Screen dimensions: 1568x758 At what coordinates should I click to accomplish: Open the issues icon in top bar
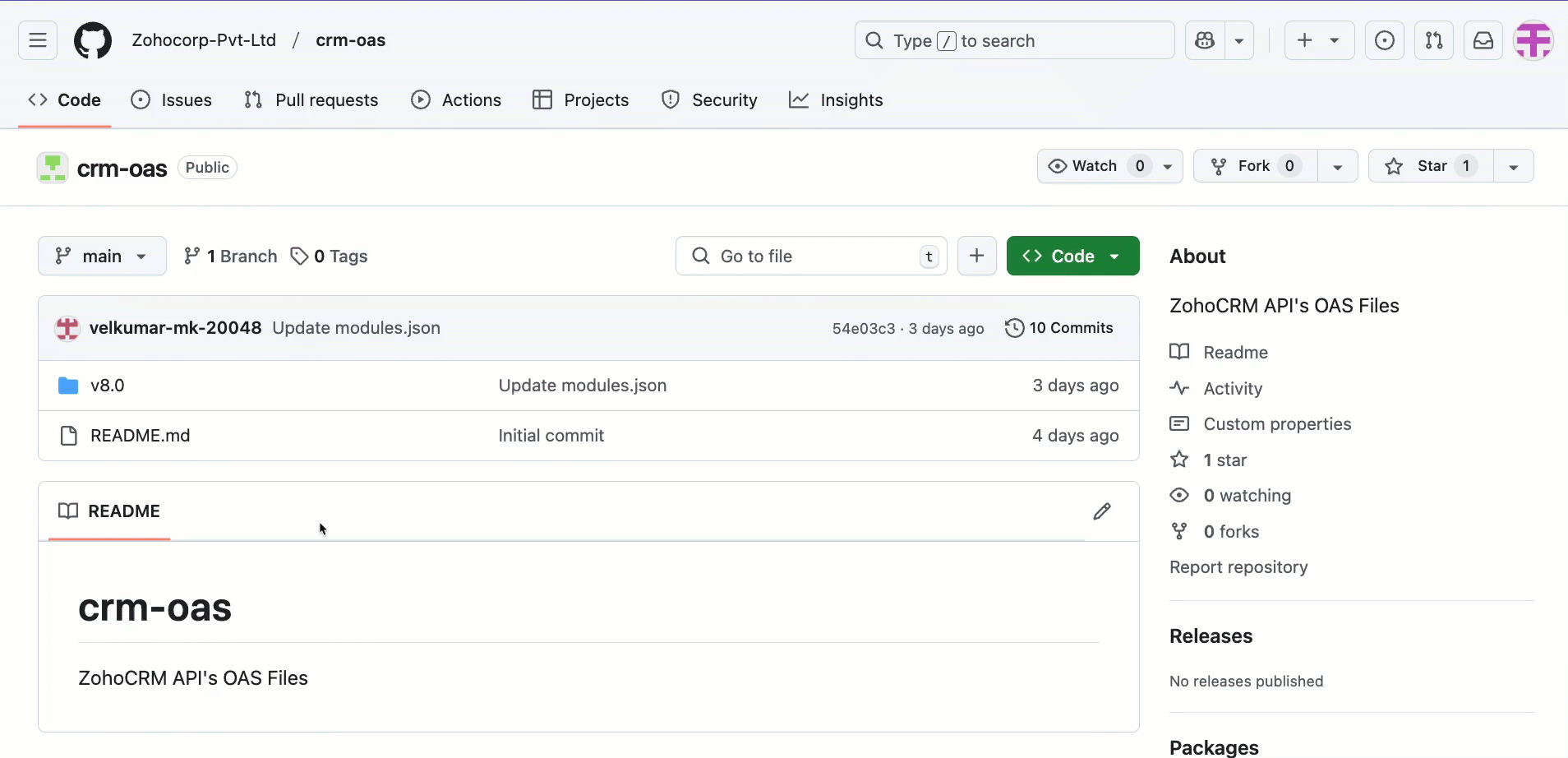pos(1384,40)
